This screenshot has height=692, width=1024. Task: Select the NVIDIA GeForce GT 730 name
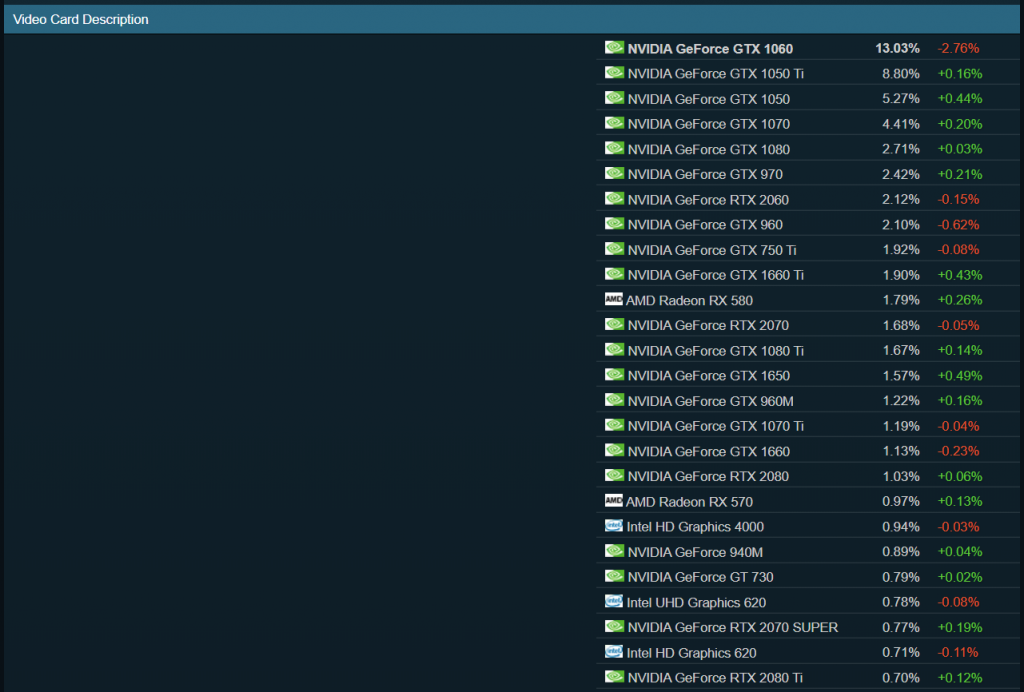coord(700,577)
